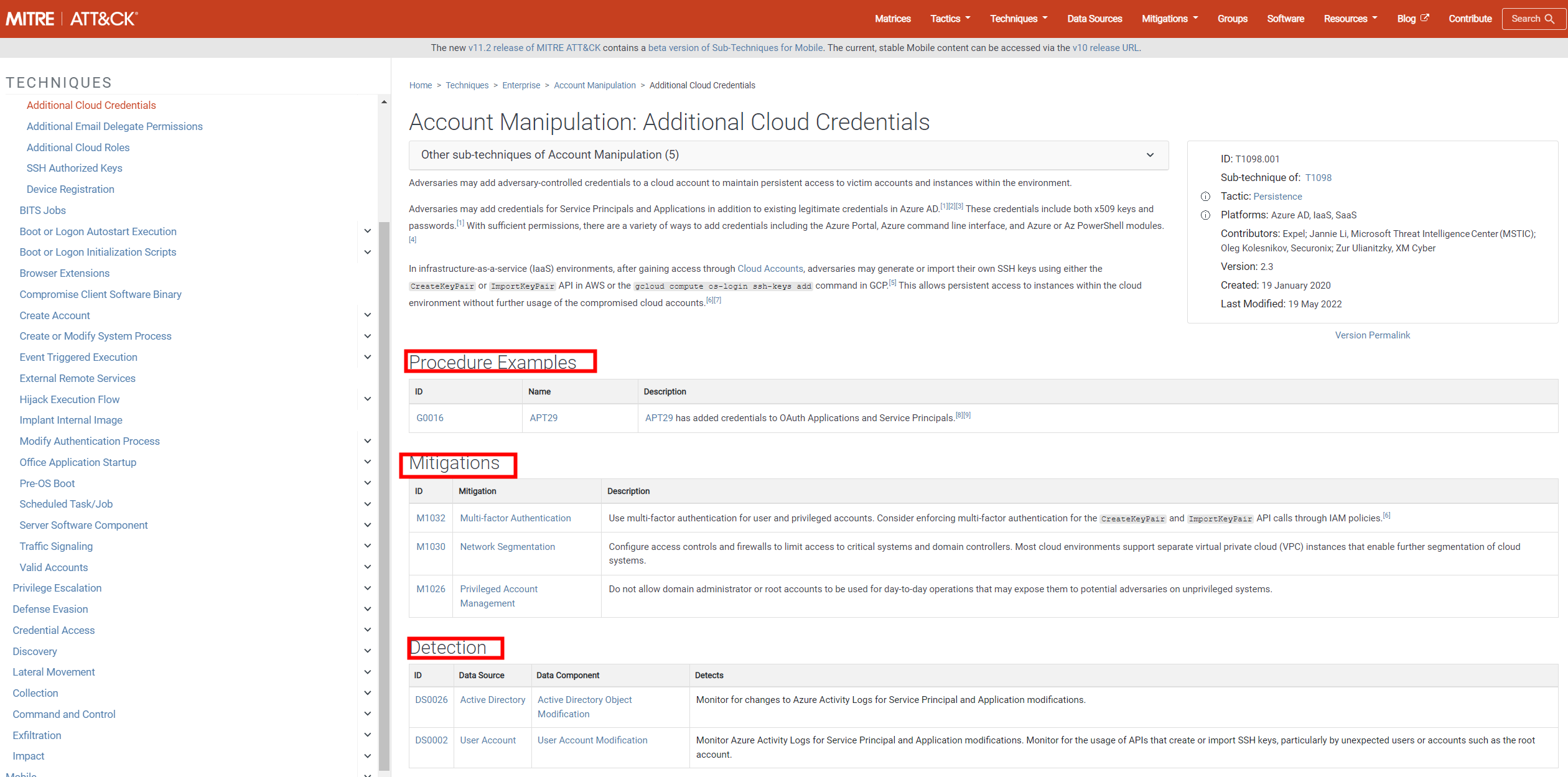This screenshot has width=1568, height=777.
Task: Open Network Segmentation mitigation
Action: (x=508, y=547)
